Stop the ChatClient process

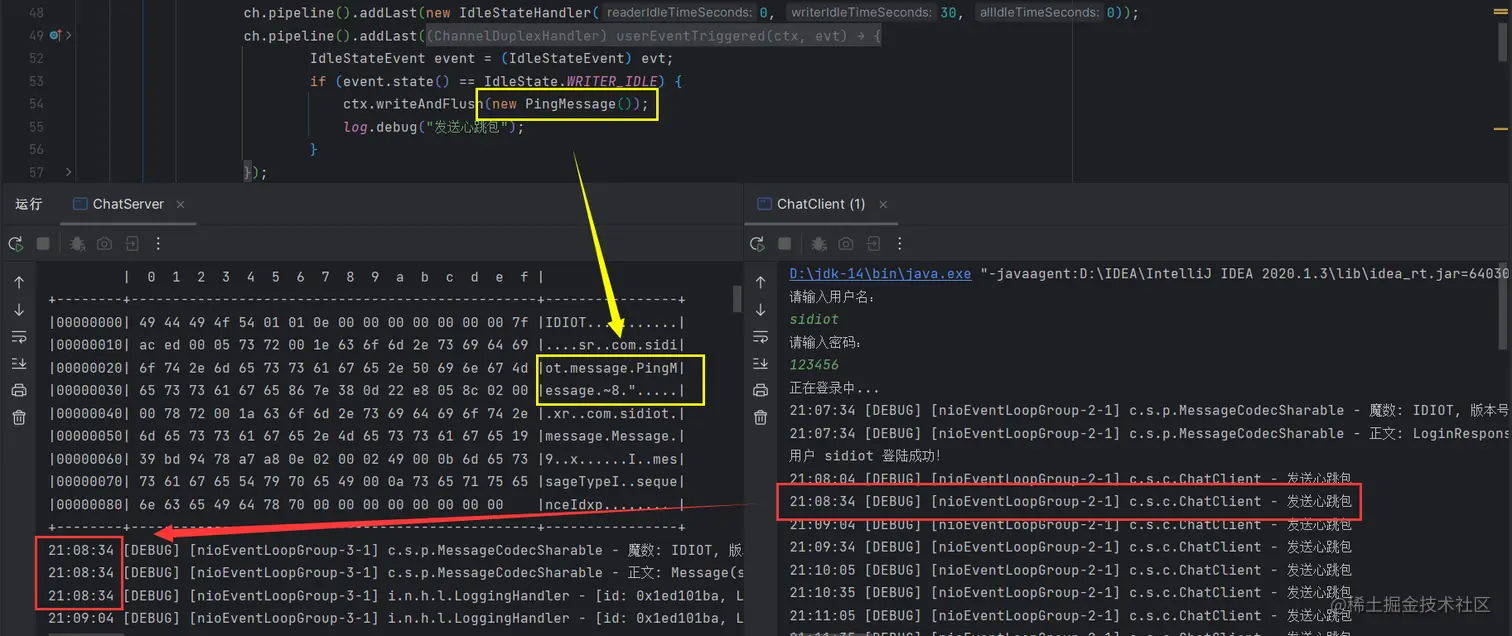[785, 243]
